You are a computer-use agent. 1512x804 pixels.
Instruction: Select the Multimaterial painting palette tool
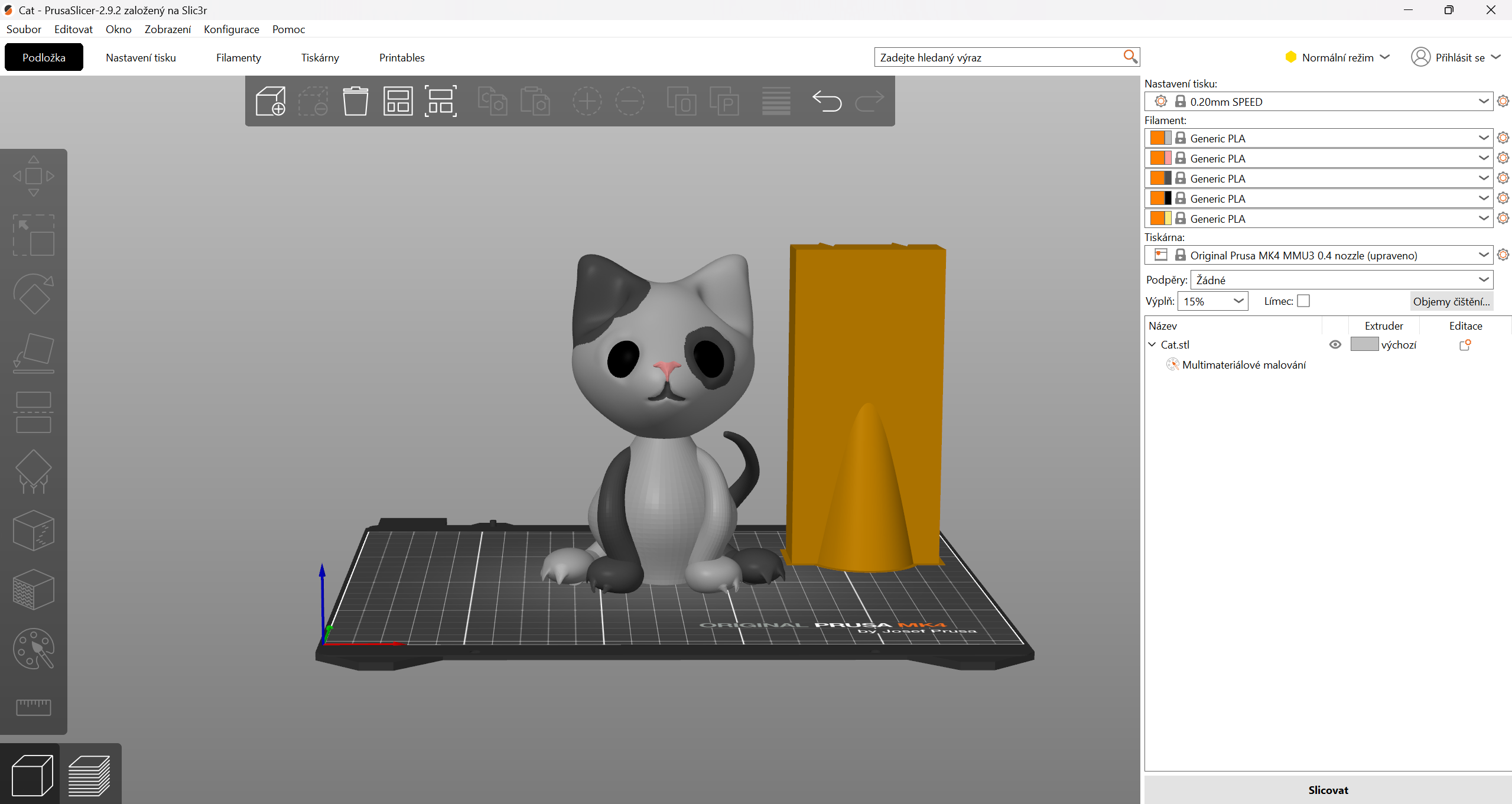(x=34, y=648)
